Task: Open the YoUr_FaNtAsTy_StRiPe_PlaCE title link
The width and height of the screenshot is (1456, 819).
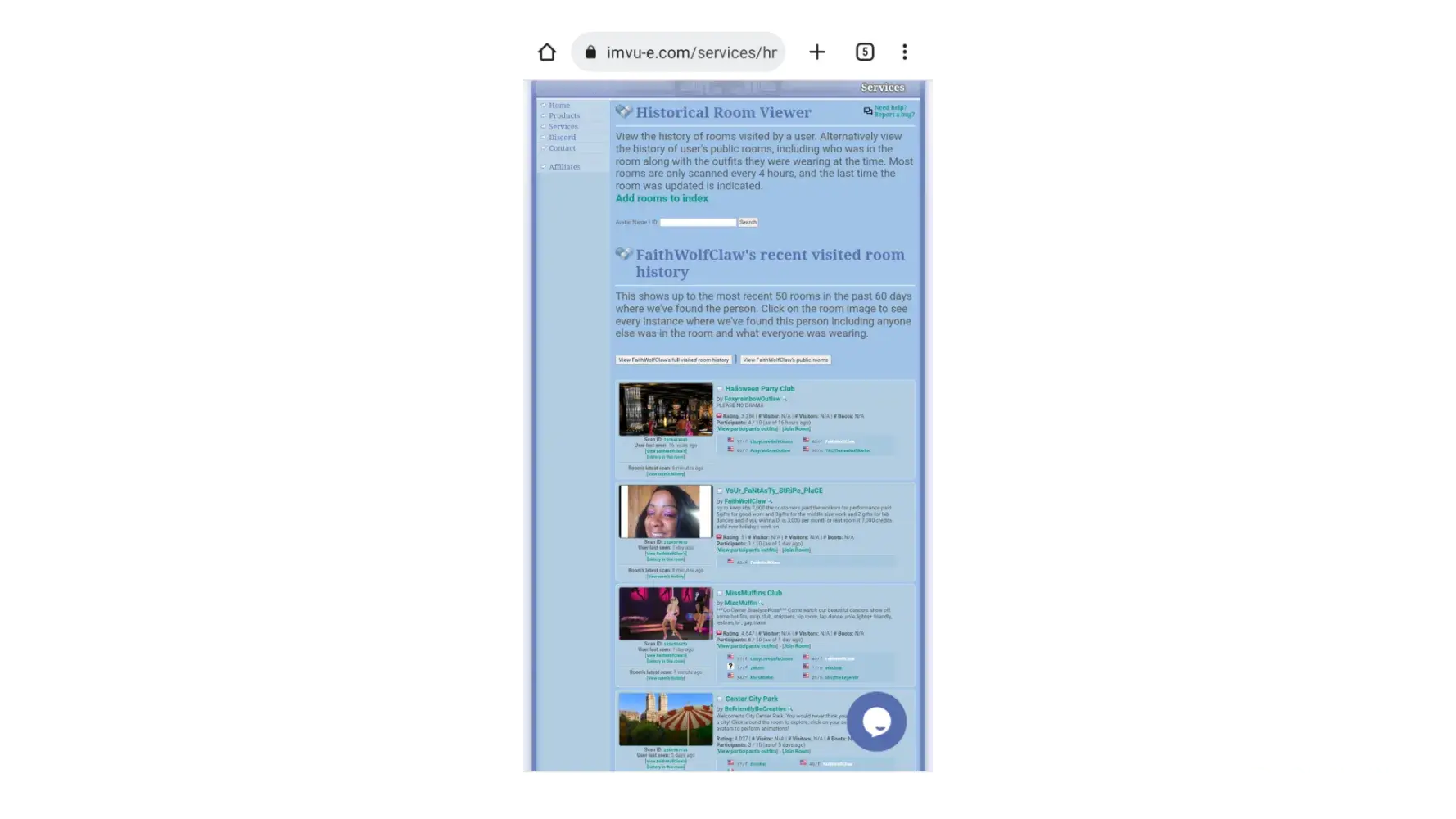Action: tap(774, 491)
